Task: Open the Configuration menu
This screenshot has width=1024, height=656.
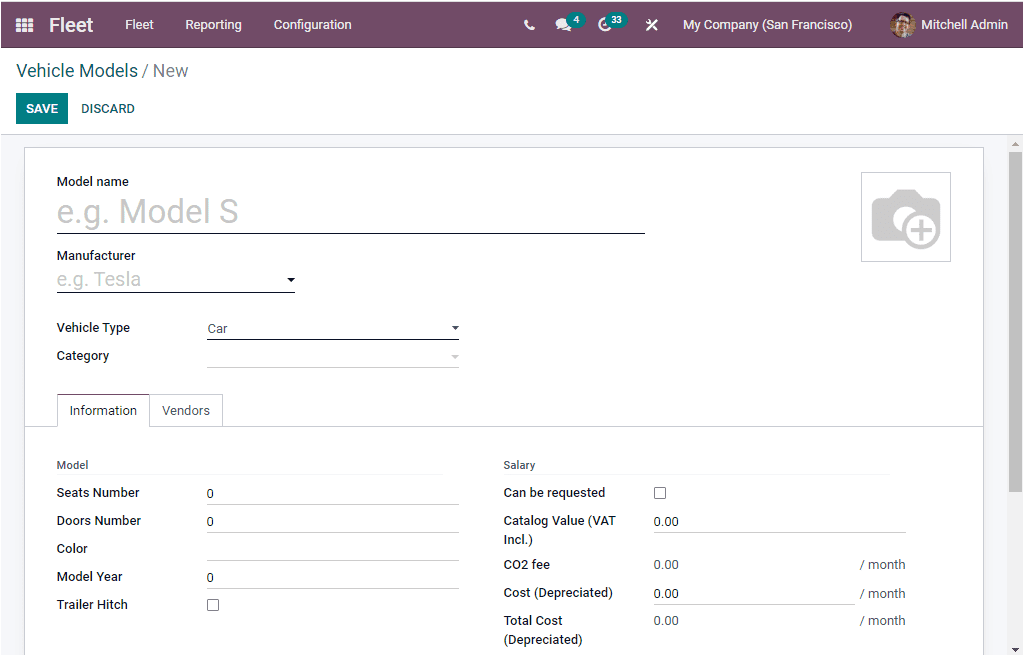Action: pyautogui.click(x=312, y=25)
